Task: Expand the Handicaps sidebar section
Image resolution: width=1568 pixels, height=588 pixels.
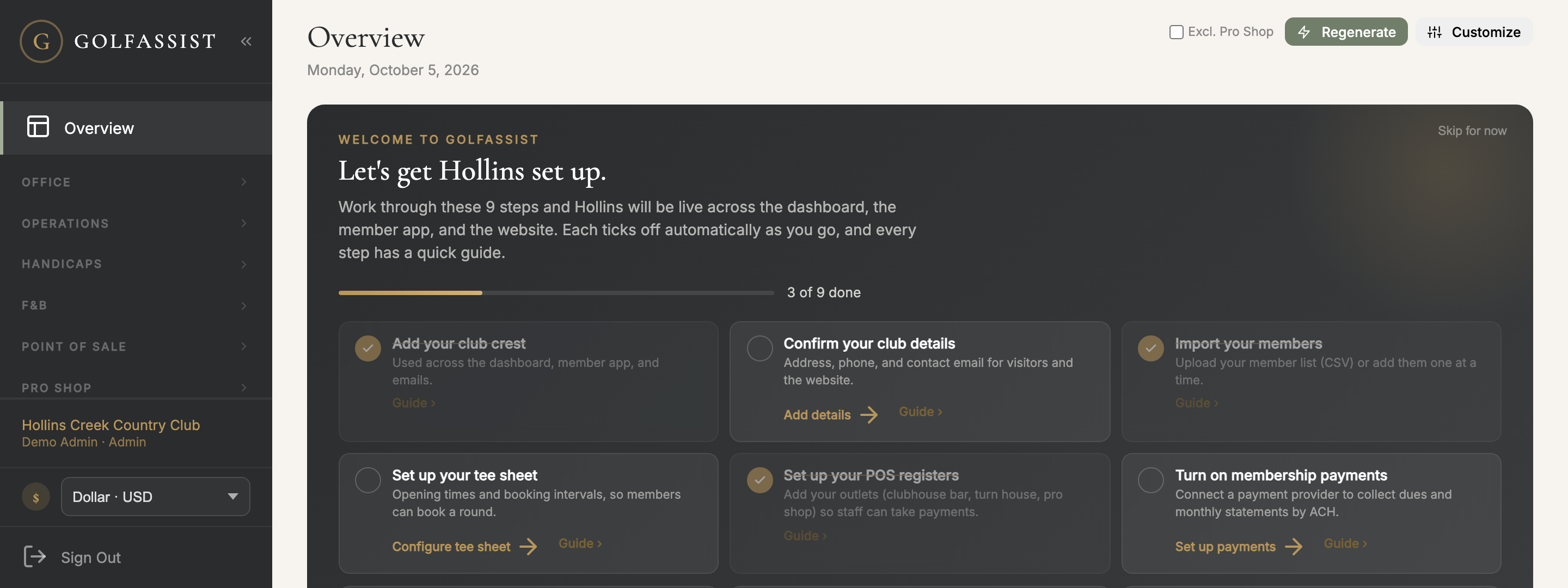Action: (x=136, y=264)
